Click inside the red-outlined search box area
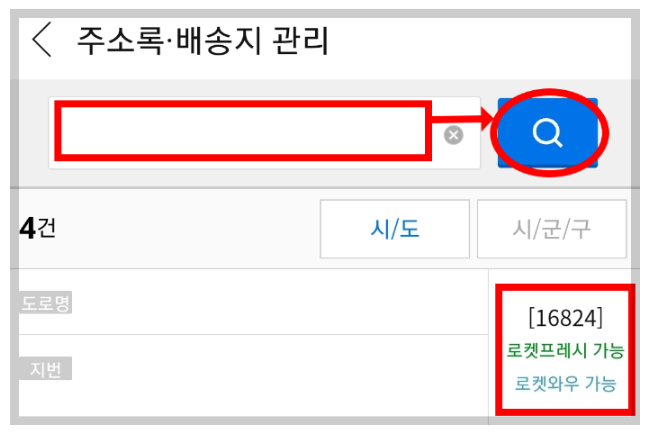This screenshot has width=650, height=438. tap(243, 131)
